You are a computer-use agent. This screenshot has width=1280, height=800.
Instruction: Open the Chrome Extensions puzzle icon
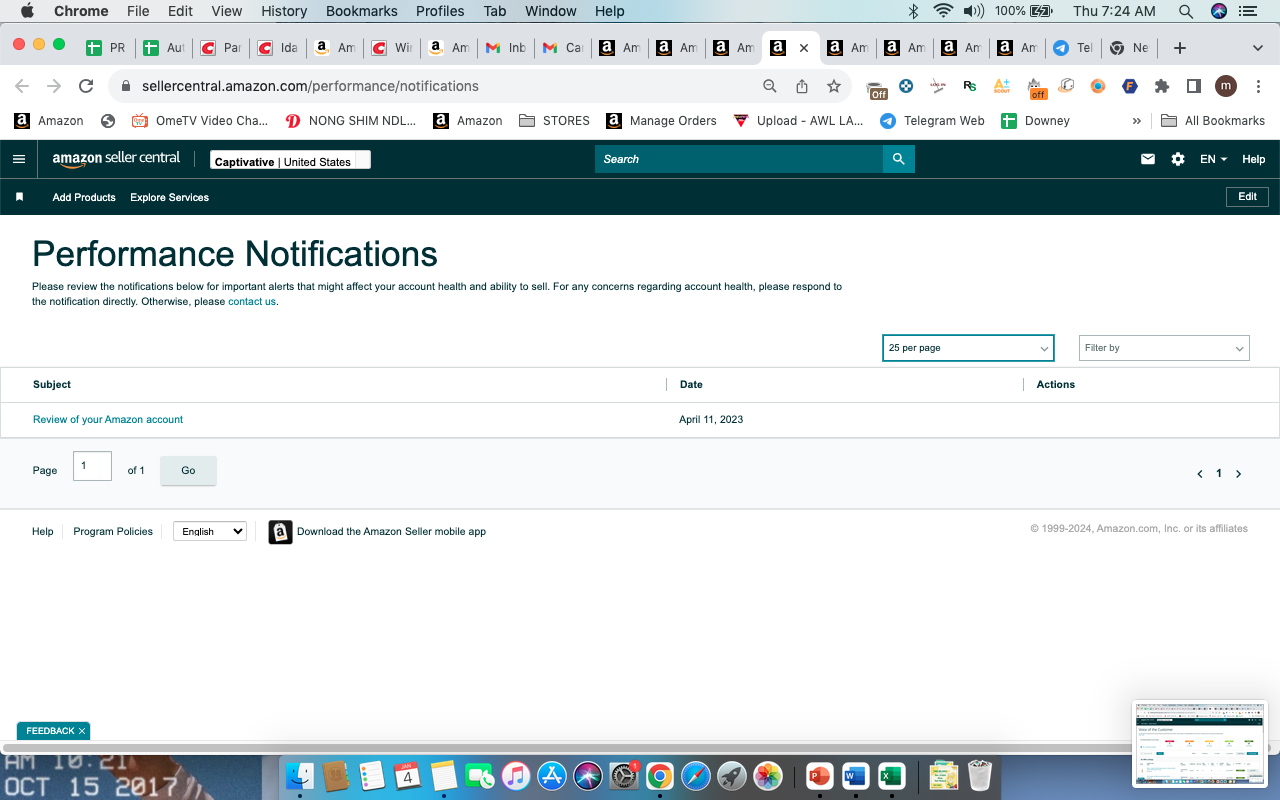tap(1162, 86)
